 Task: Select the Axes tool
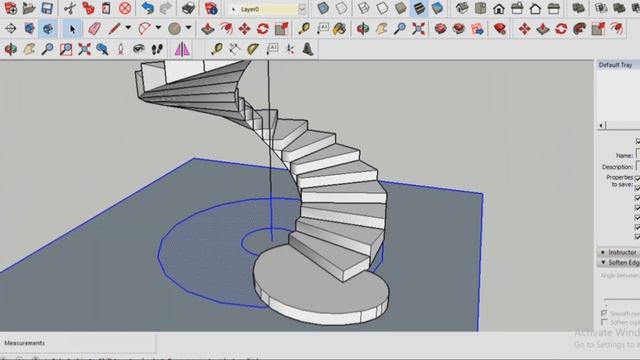[x=290, y=49]
